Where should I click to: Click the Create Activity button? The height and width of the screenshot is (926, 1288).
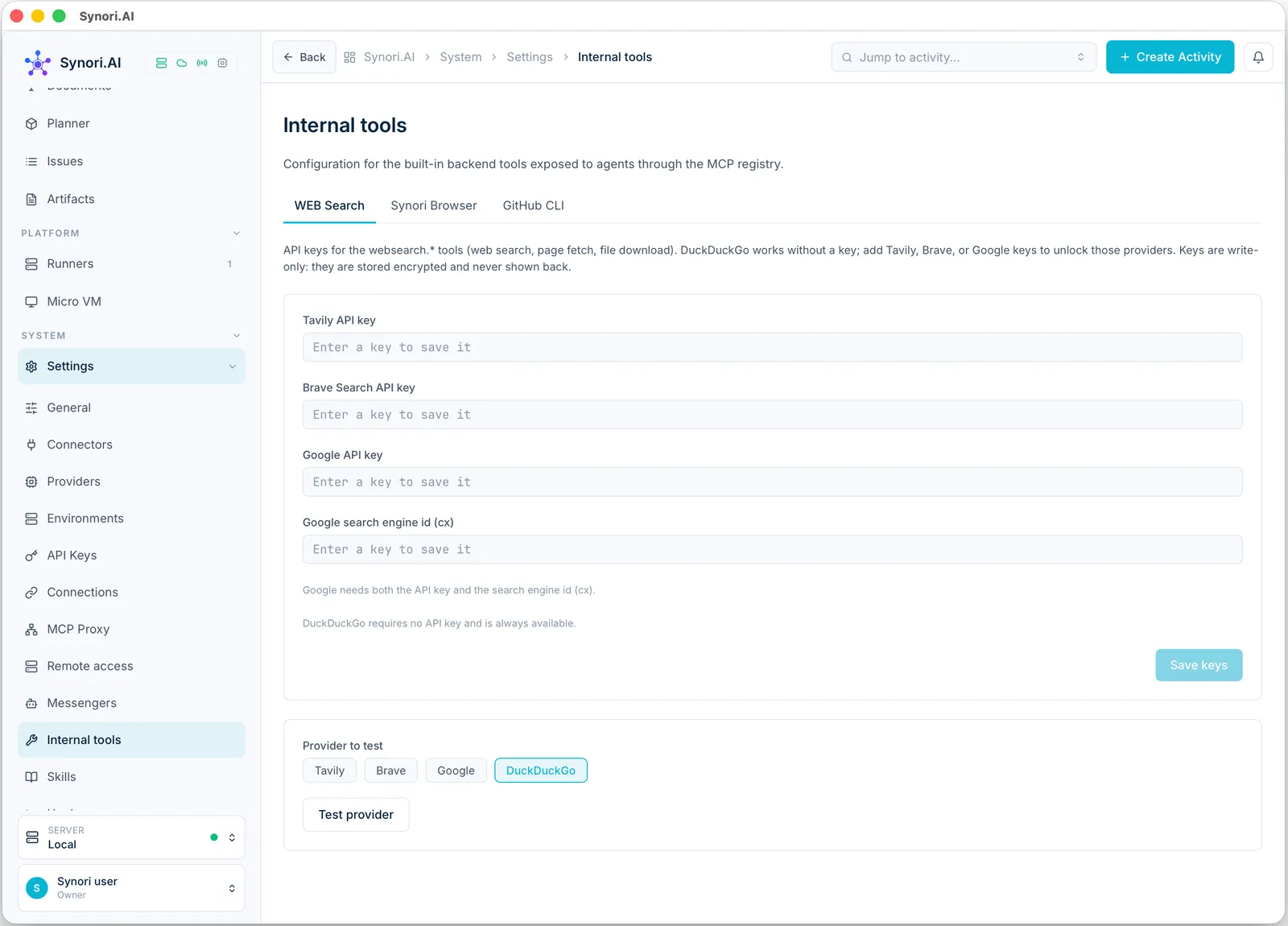click(x=1170, y=57)
